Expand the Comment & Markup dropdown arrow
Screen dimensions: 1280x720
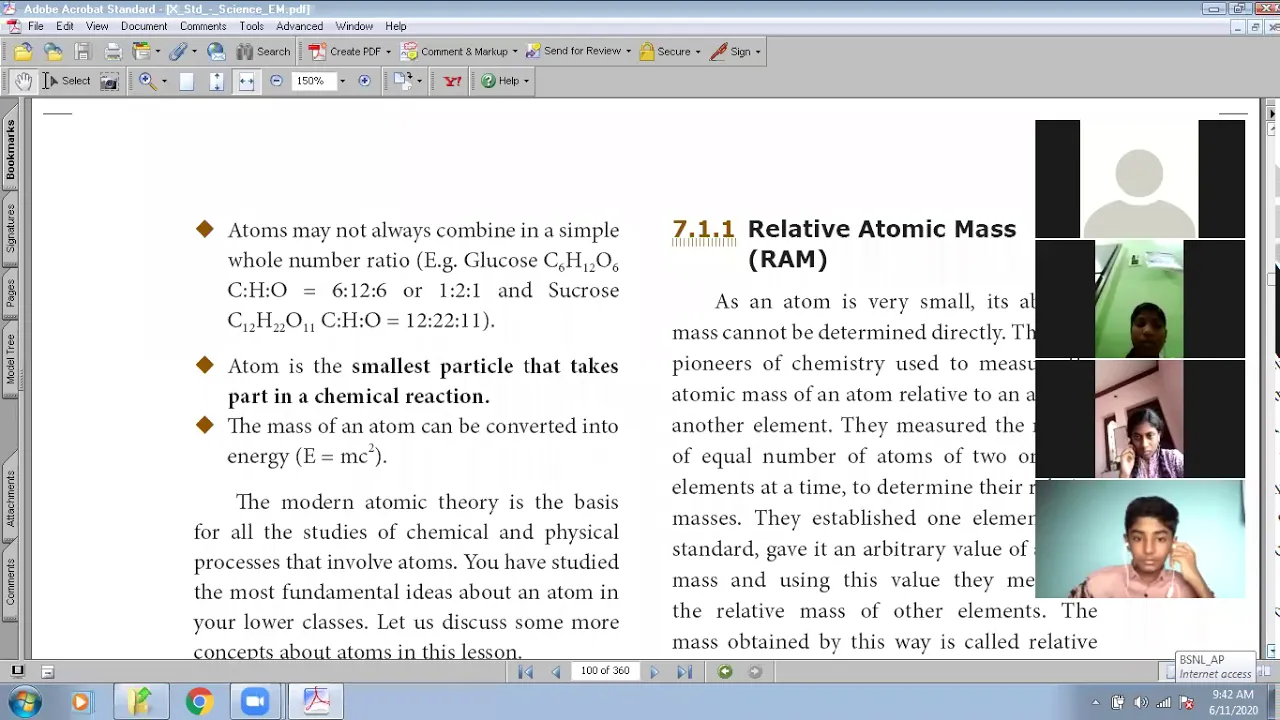pos(515,52)
